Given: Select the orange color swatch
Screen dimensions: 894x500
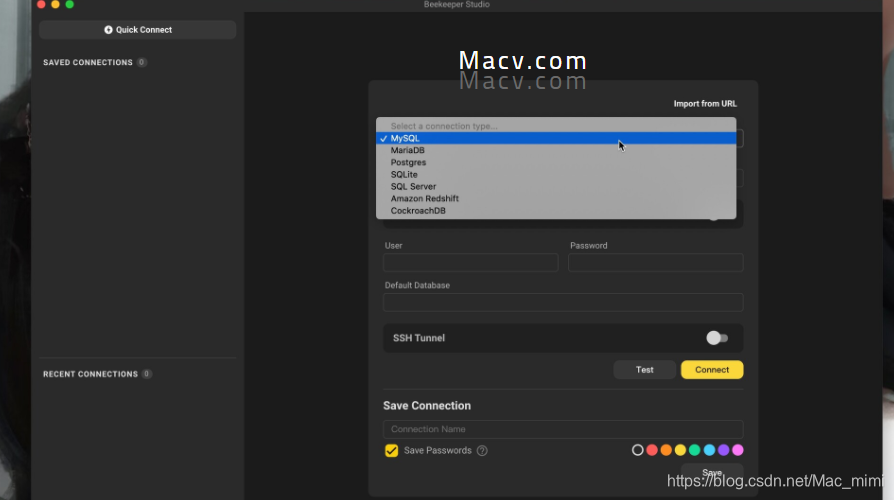Looking at the screenshot, I should coord(666,450).
